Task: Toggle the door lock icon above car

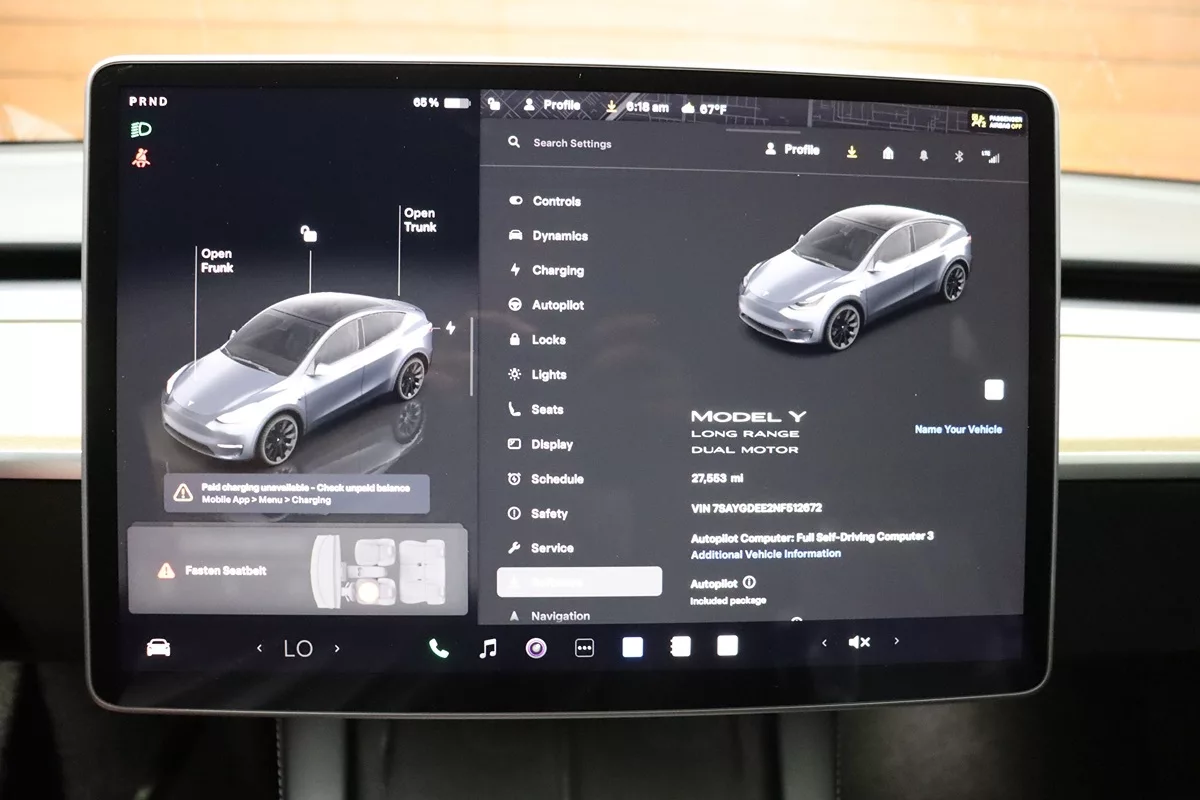Action: [309, 234]
